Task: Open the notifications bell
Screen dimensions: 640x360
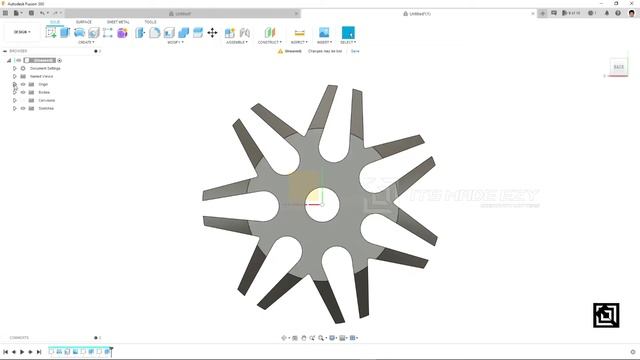Action: click(607, 13)
